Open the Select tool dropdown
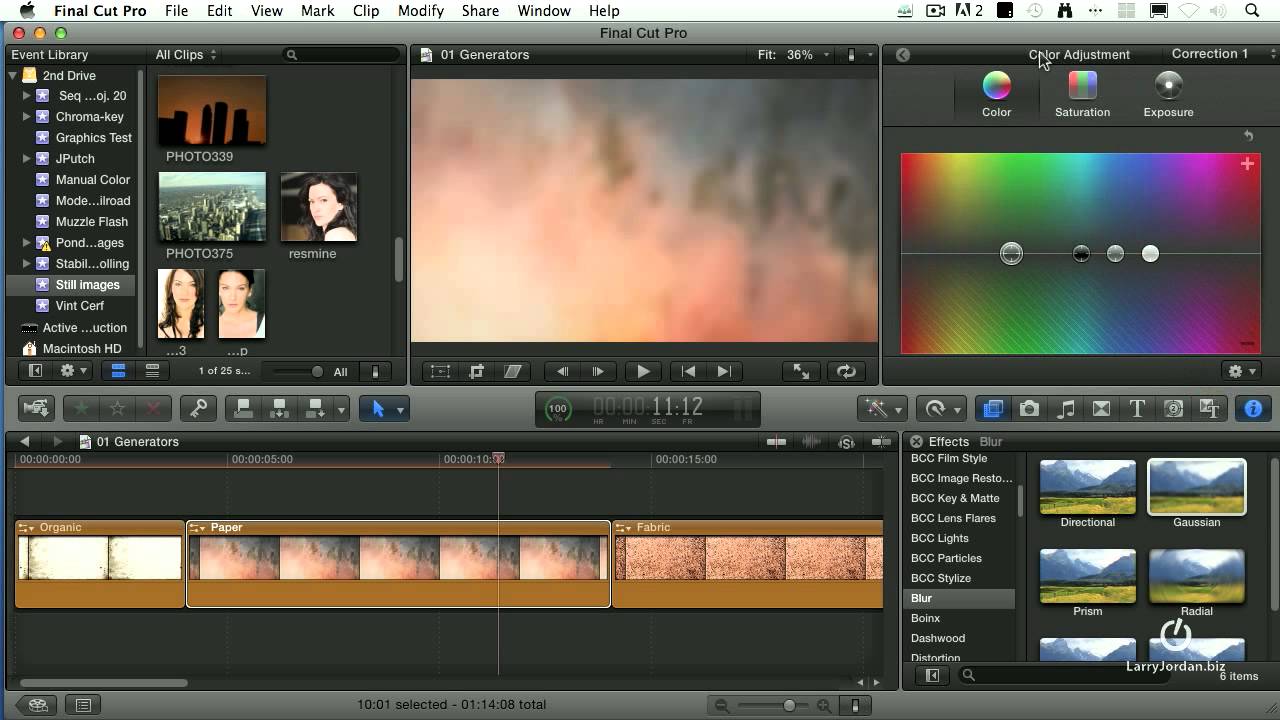This screenshot has height=720, width=1280. pyautogui.click(x=400, y=409)
